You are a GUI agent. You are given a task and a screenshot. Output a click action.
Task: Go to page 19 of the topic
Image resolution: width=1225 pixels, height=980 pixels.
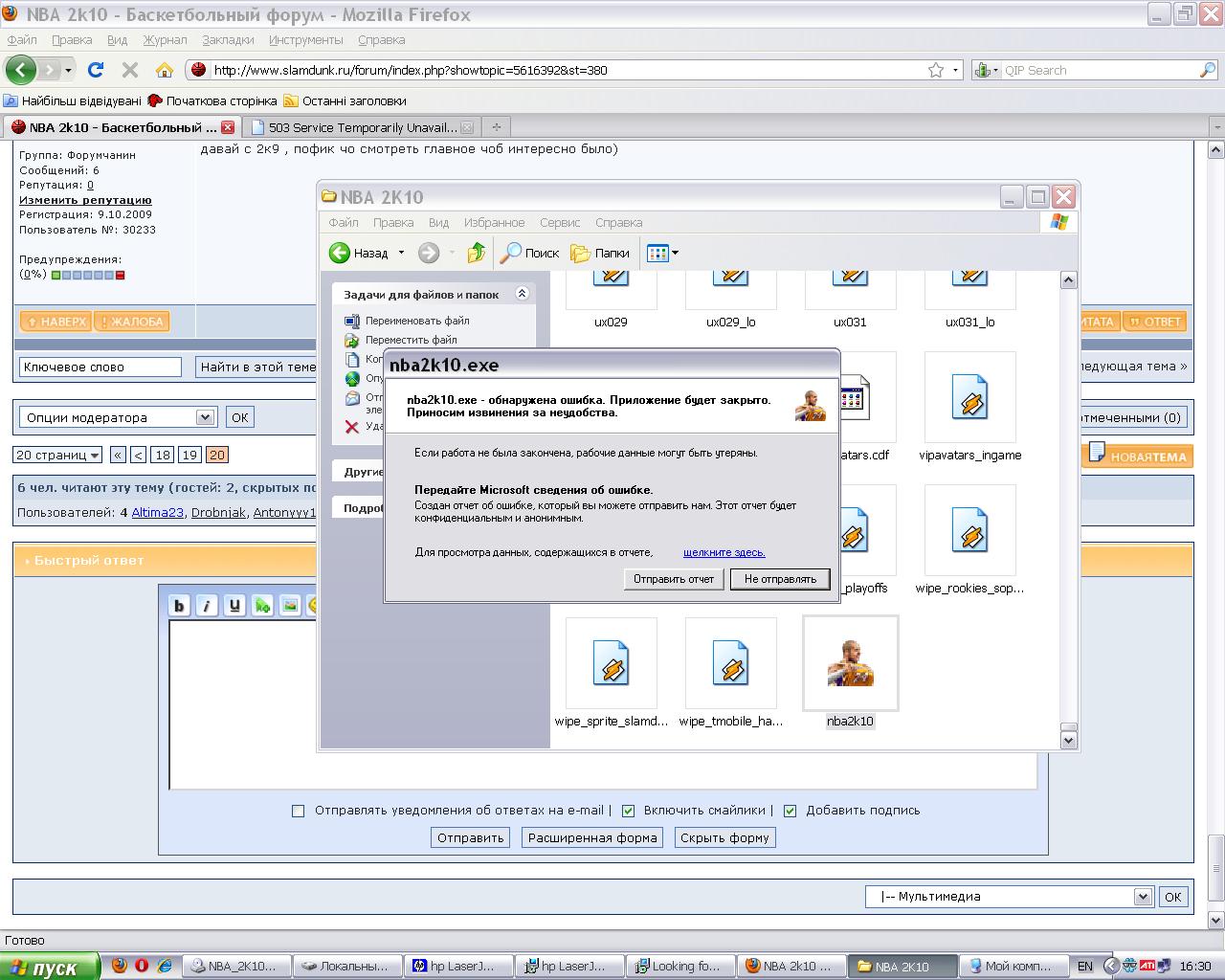tap(189, 456)
